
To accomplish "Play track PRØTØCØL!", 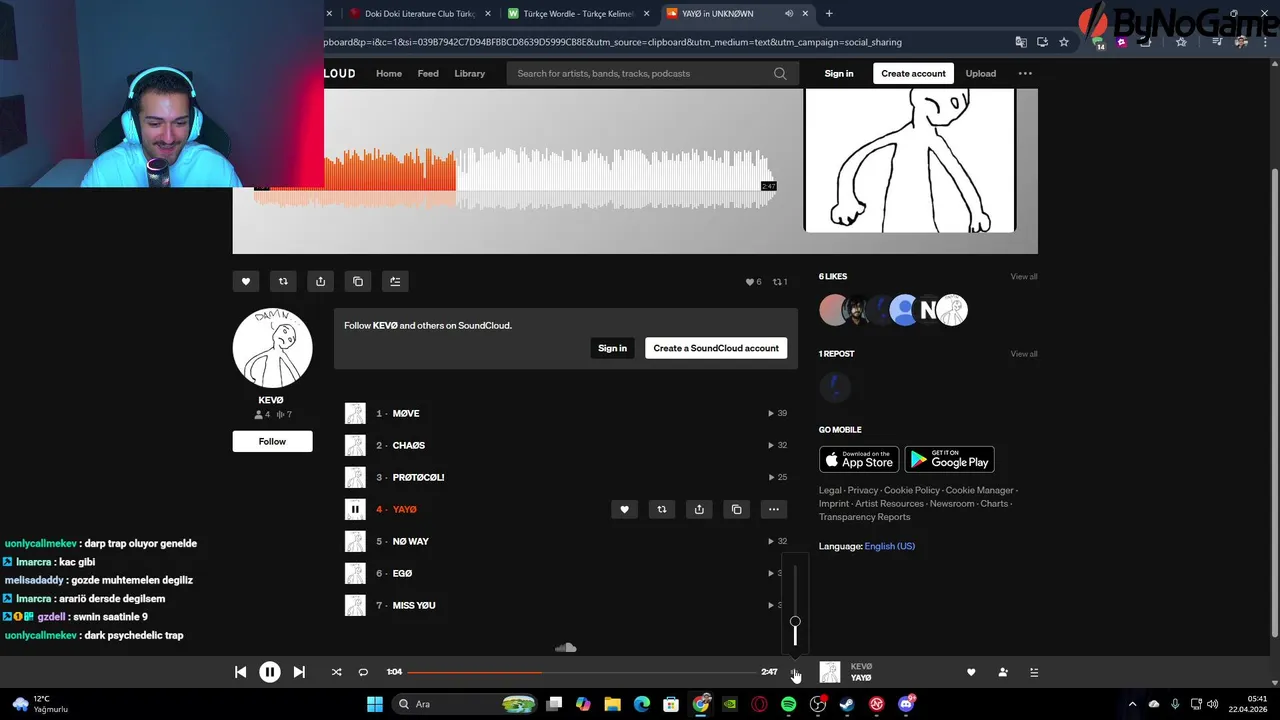I will (x=418, y=477).
